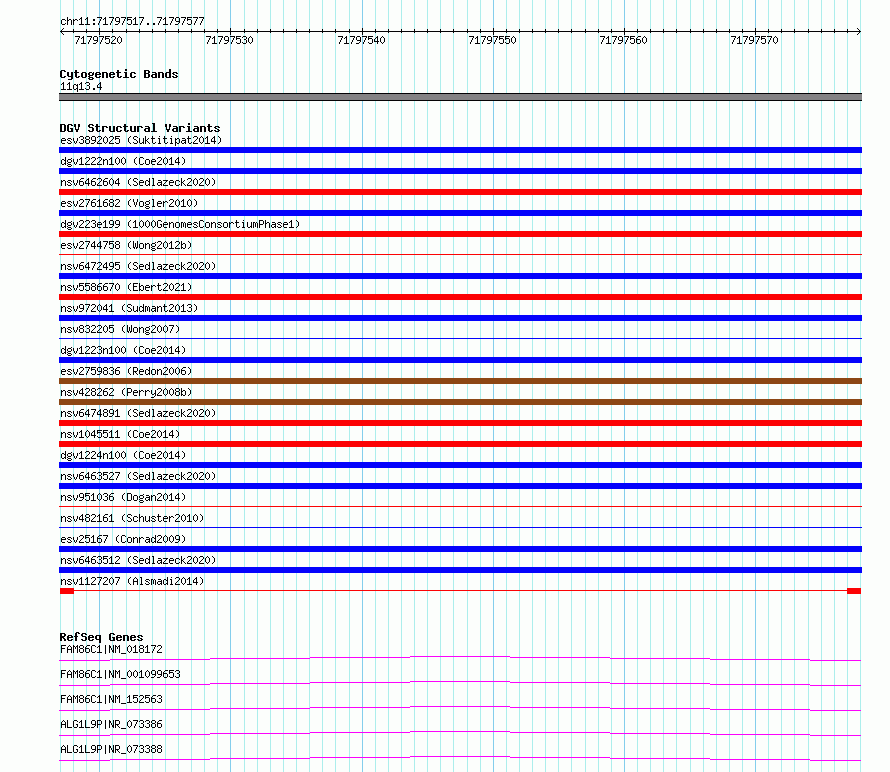Viewport: 890px width, 772px height.
Task: Click the blue bar under esv25167
Action: [460, 549]
